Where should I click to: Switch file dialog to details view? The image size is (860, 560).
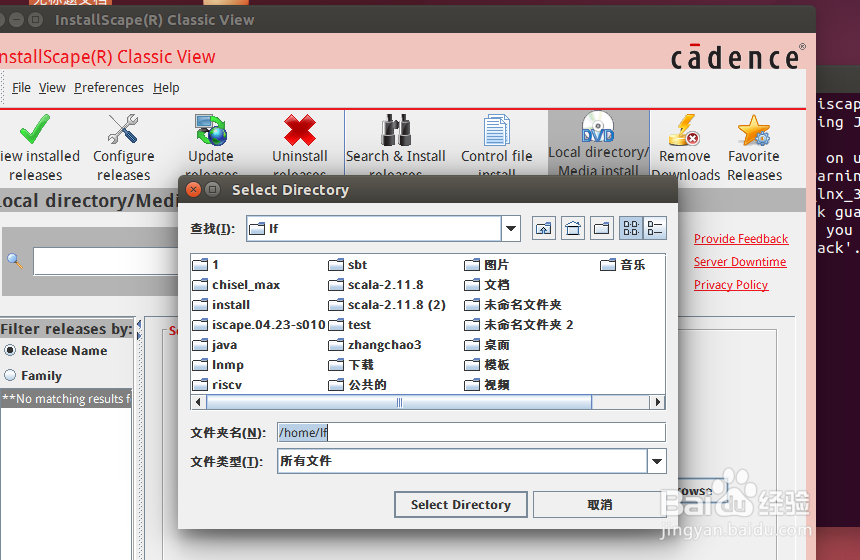(655, 228)
